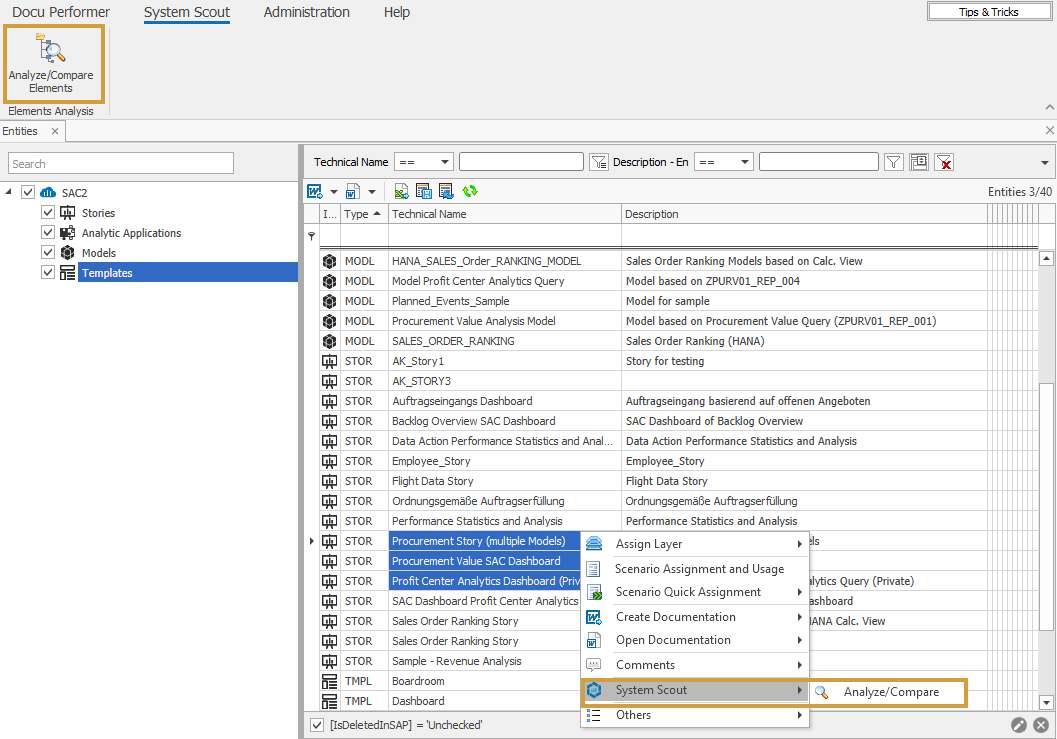Refresh the entities list
Image resolution: width=1057 pixels, height=739 pixels.
pyautogui.click(x=468, y=191)
